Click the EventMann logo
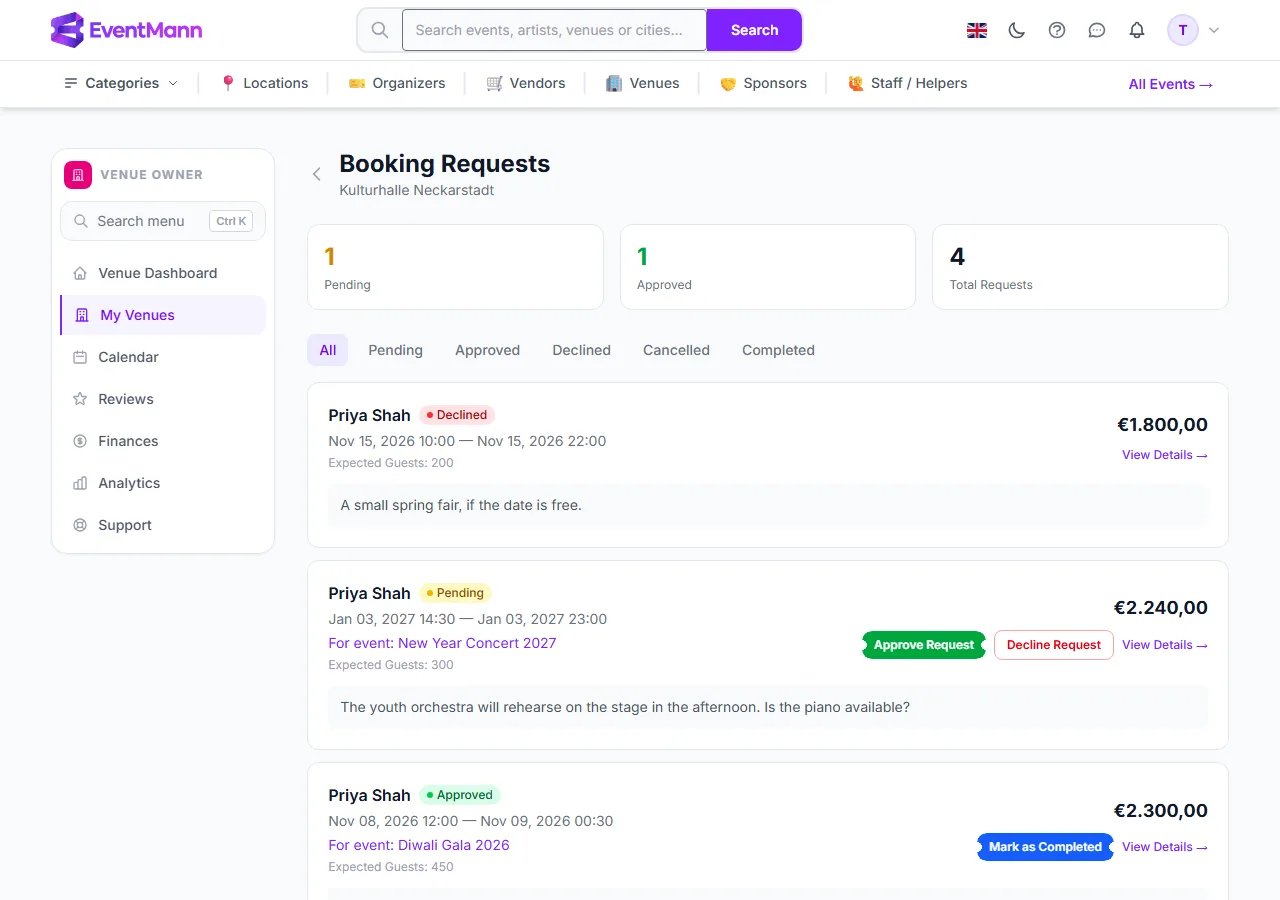The image size is (1280, 900). [x=126, y=30]
